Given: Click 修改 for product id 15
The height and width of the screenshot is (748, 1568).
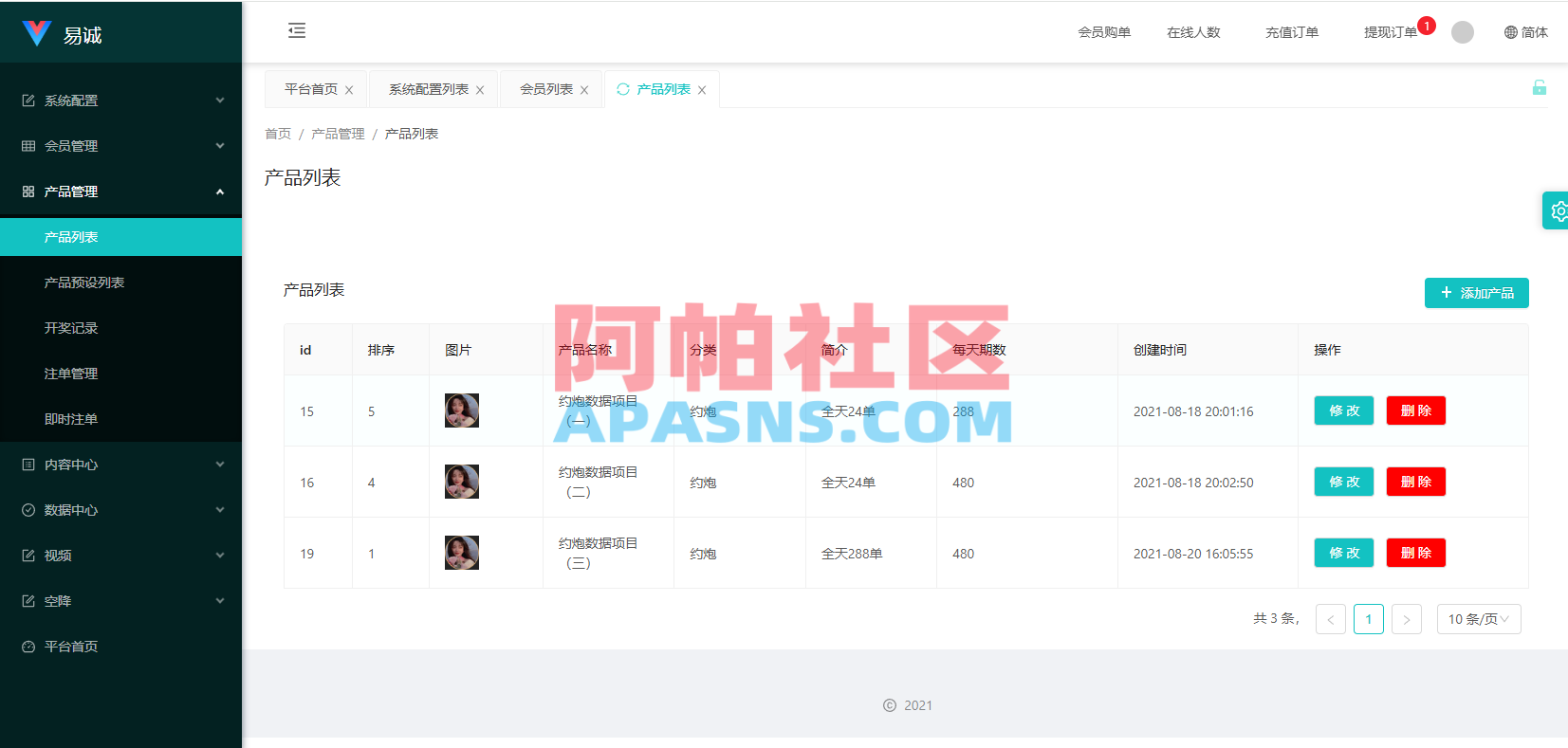Looking at the screenshot, I should coord(1344,410).
